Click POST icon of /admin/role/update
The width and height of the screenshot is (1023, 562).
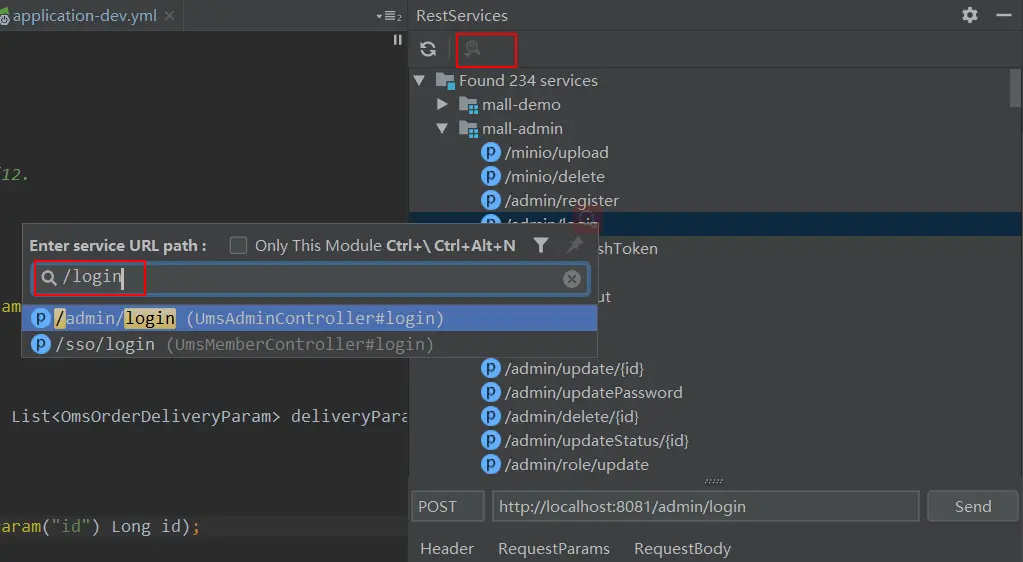coord(491,465)
